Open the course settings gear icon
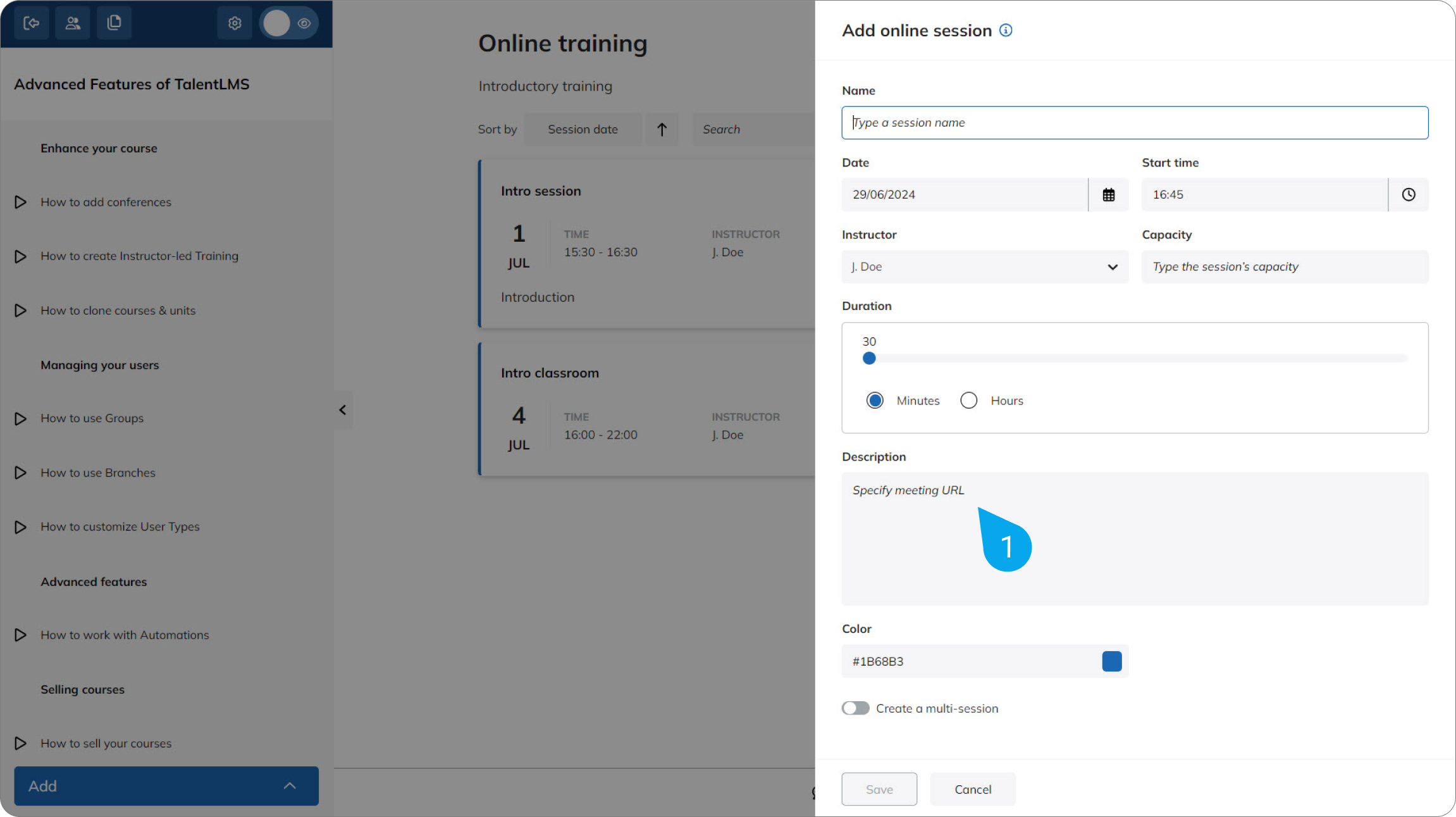Viewport: 1456px width, 817px height. click(234, 23)
